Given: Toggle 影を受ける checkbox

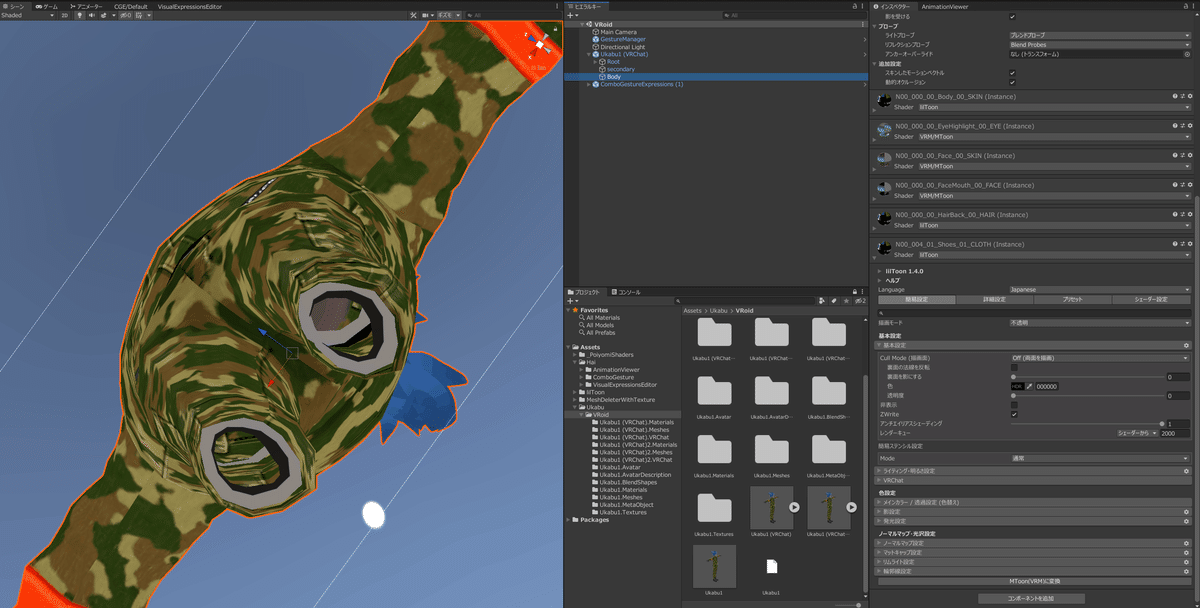Looking at the screenshot, I should click(1012, 17).
